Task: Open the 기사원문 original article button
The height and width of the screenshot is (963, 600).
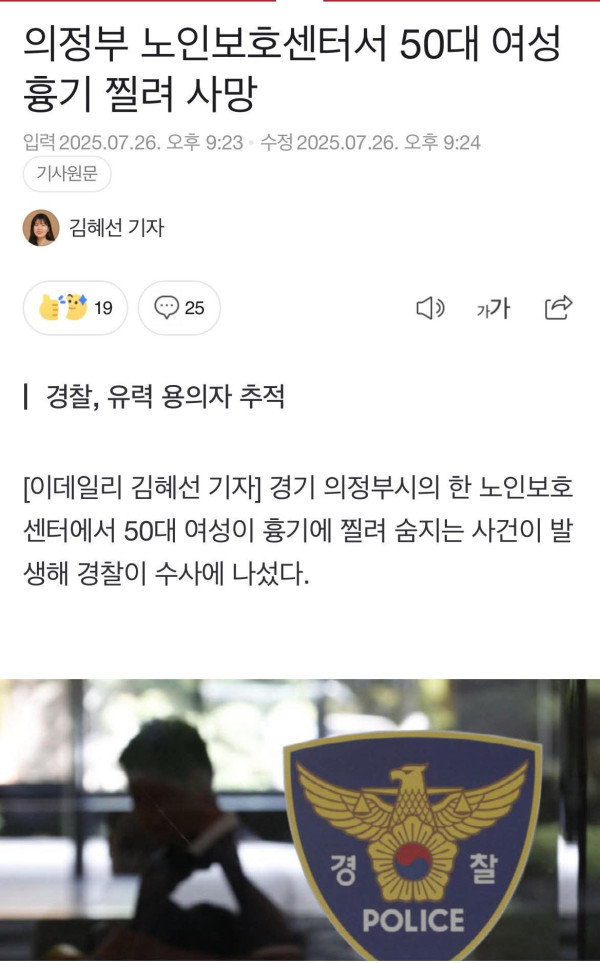Action: [67, 174]
